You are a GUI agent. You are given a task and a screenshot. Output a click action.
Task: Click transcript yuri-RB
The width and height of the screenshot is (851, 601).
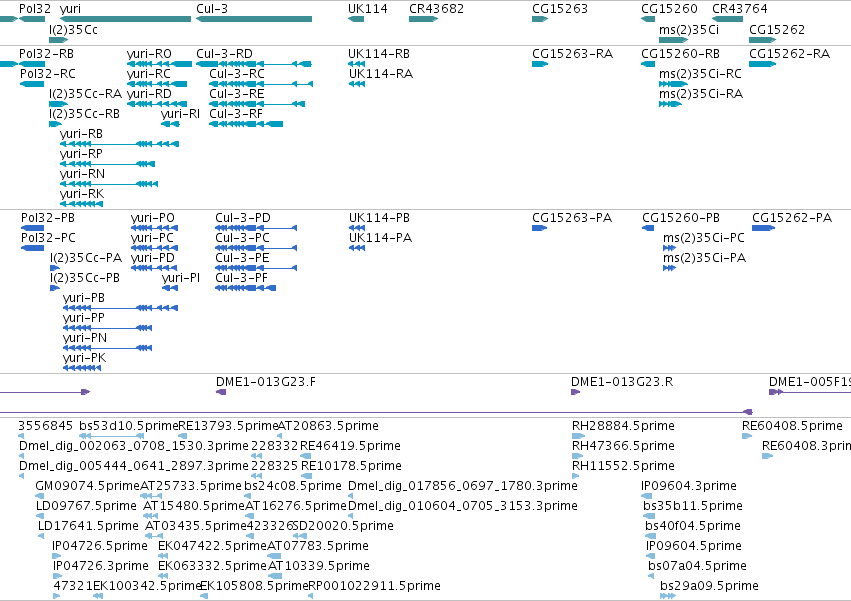pyautogui.click(x=119, y=144)
